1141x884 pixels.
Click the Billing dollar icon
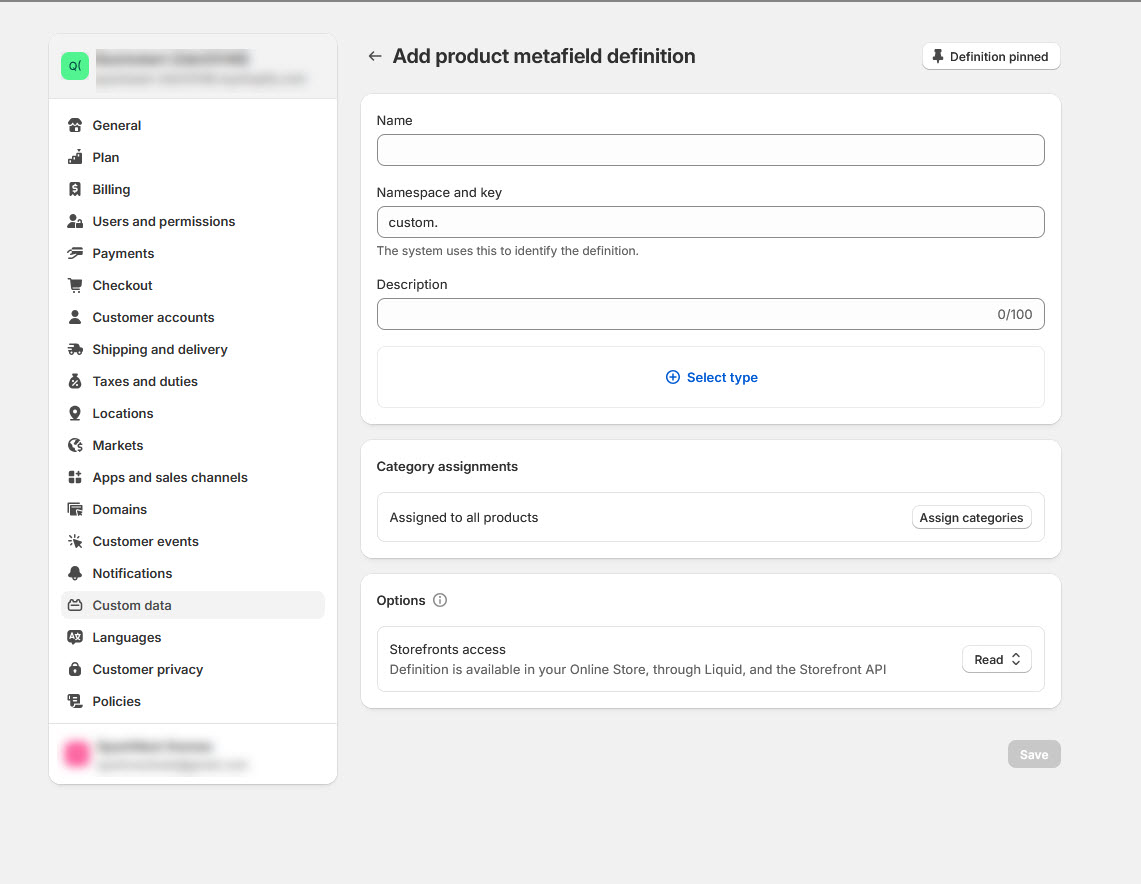(75, 190)
